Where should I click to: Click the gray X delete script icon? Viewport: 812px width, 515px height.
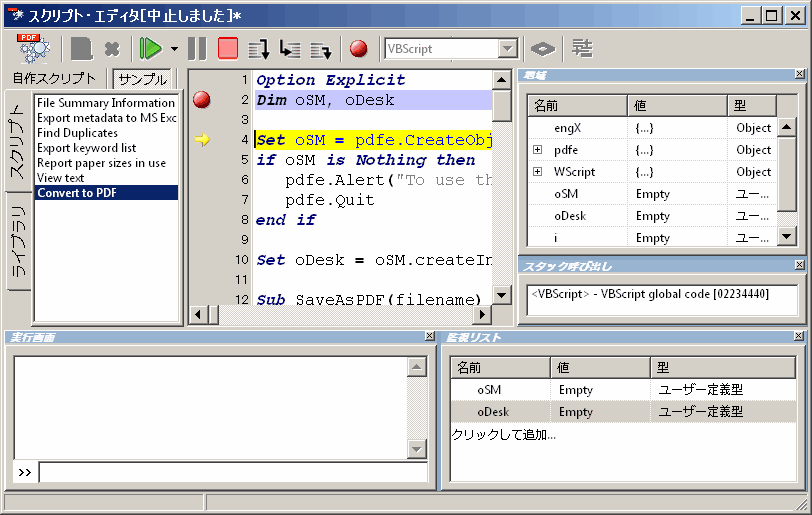[112, 49]
